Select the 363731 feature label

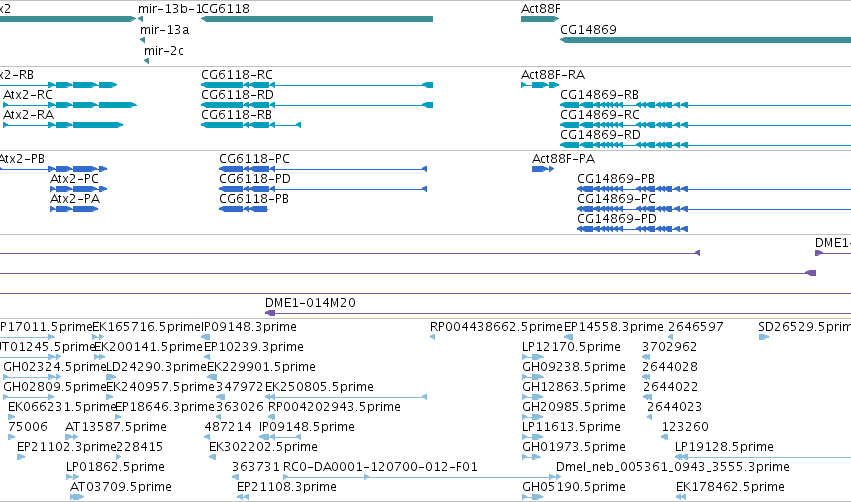click(256, 468)
